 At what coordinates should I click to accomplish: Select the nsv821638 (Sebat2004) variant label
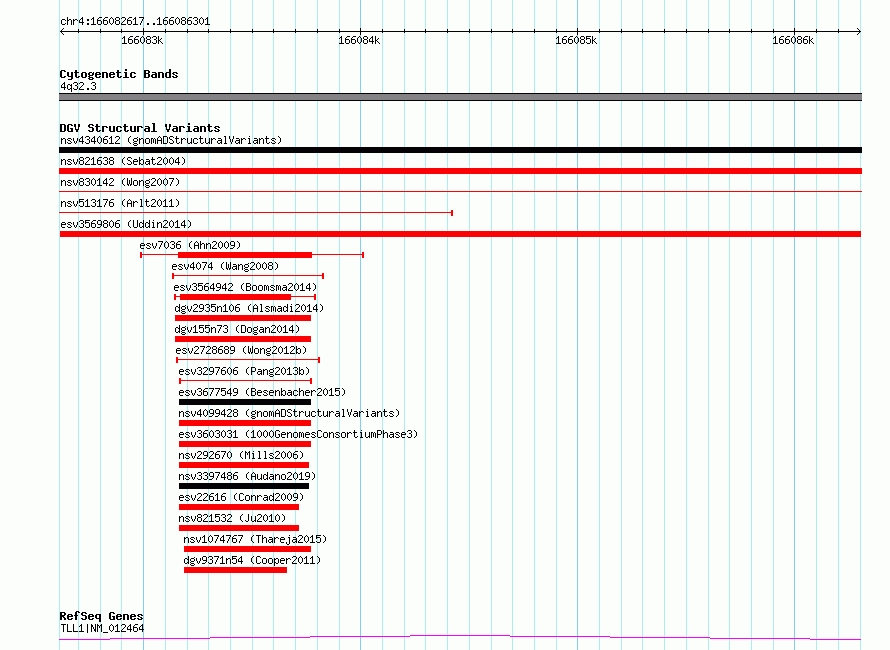tap(123, 161)
